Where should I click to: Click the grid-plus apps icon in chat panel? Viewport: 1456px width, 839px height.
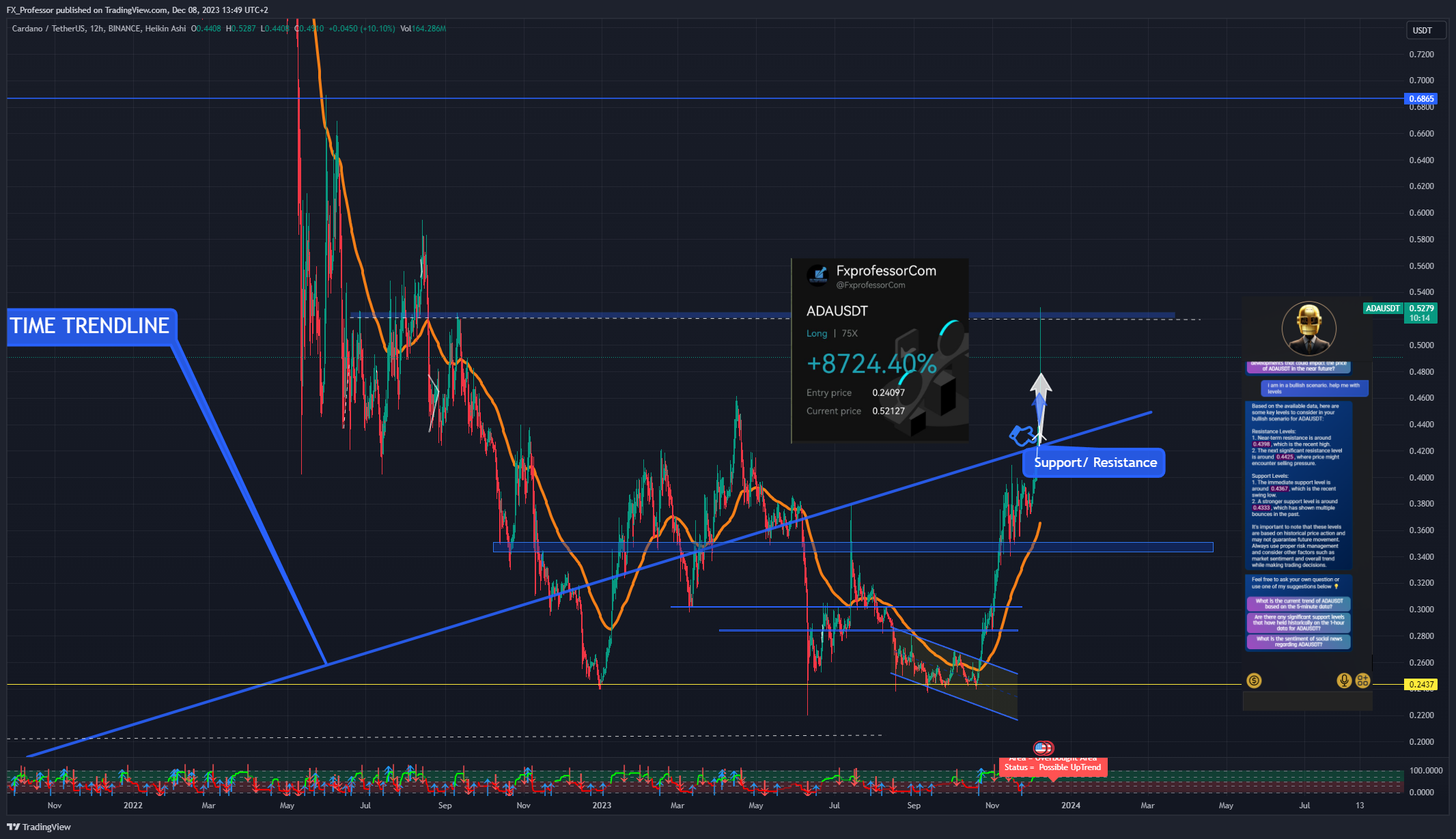point(1362,680)
